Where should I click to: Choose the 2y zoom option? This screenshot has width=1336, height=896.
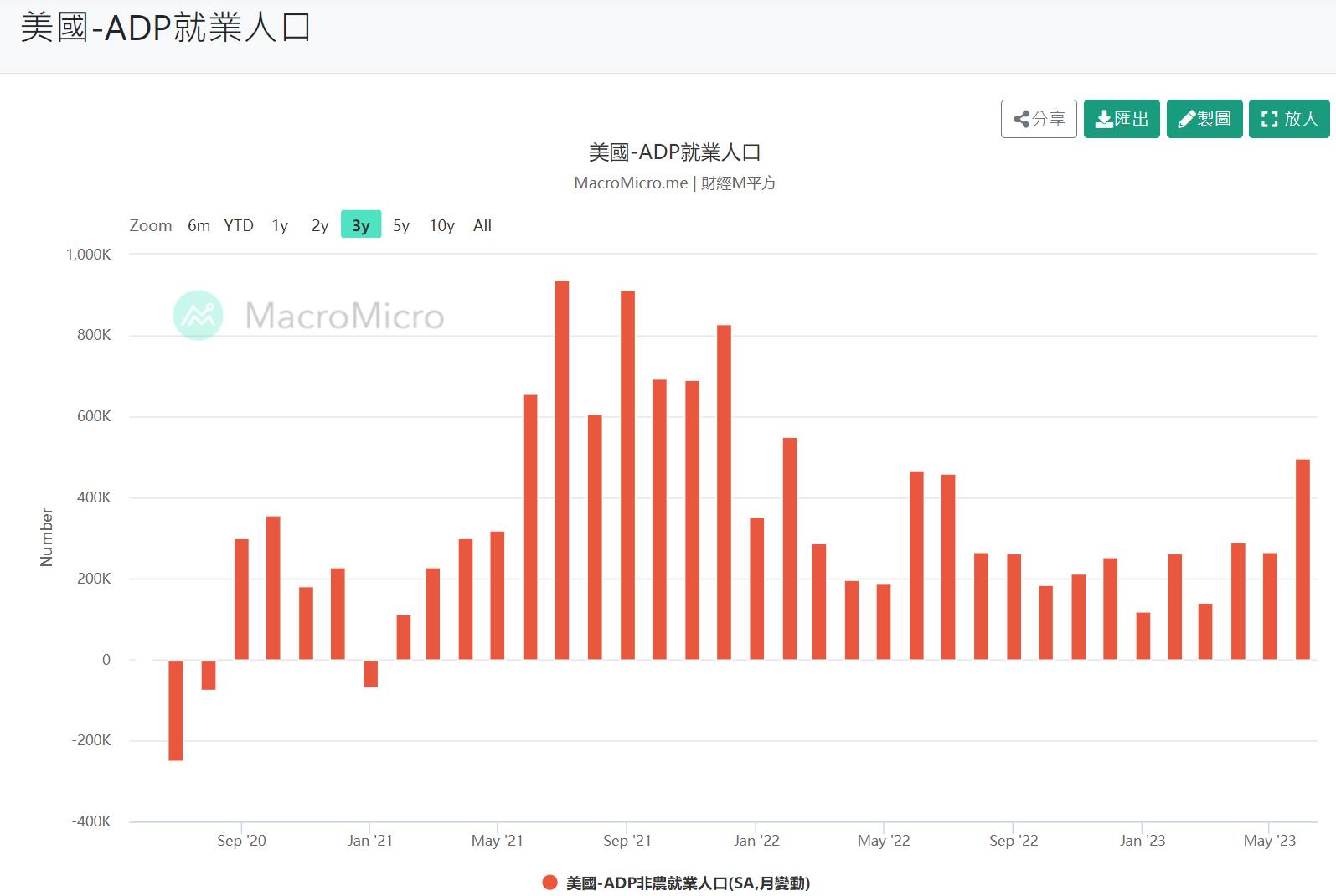[320, 225]
